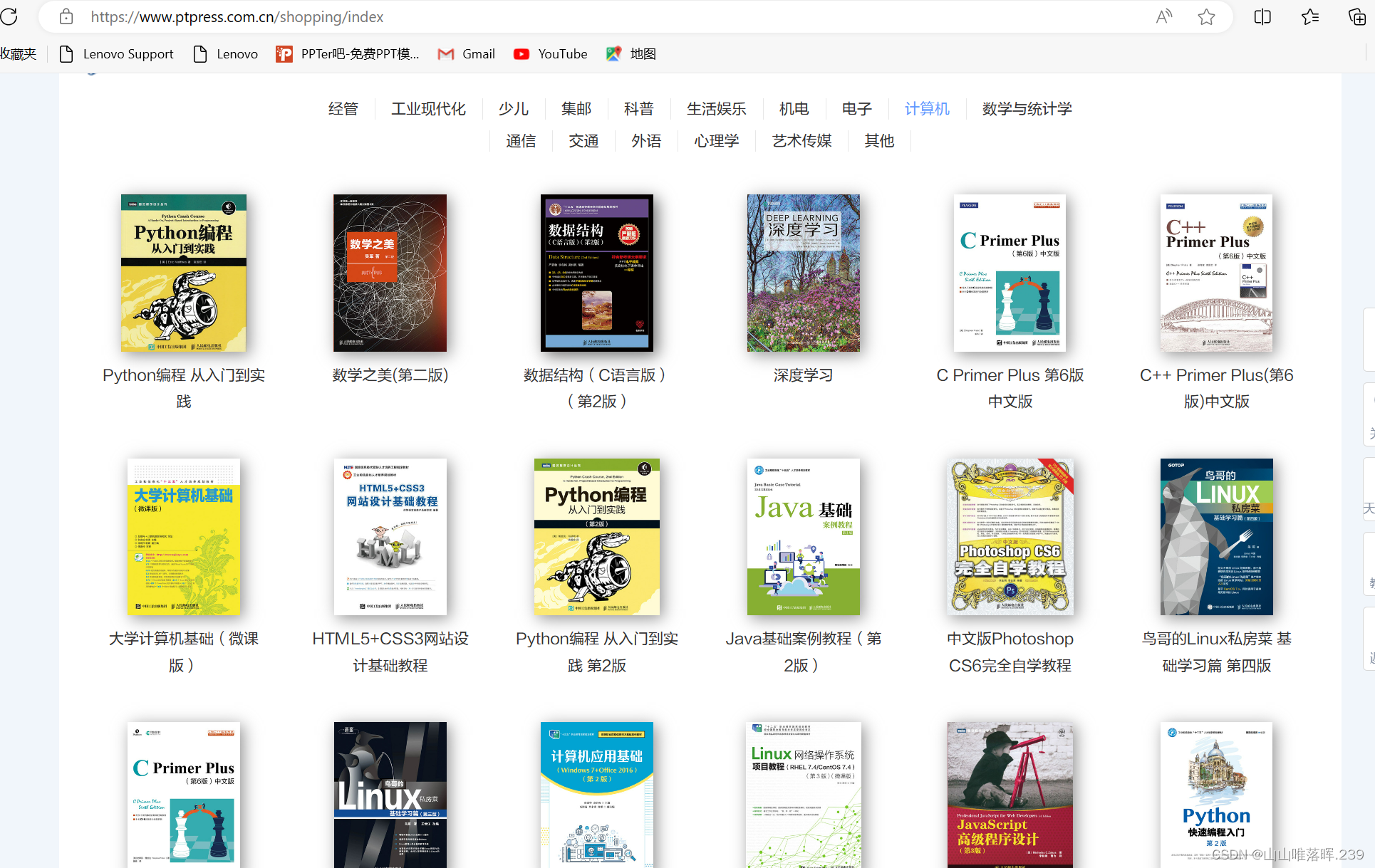Click the Python编程 从入门到实践 cover thumbnail
This screenshot has width=1375, height=868.
click(x=184, y=273)
